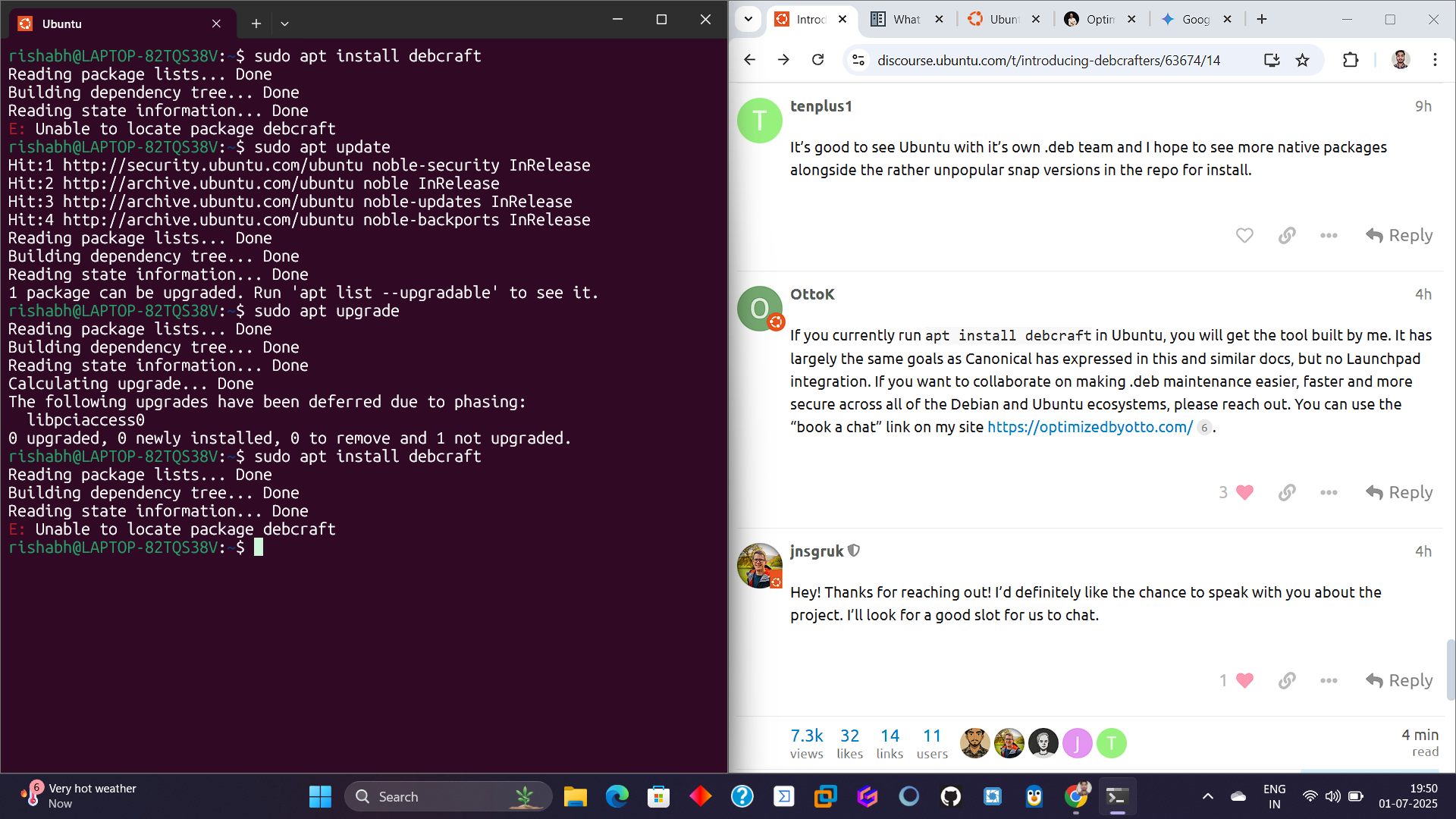Toggle the like heart on OttoK's post
Screen dimensions: 1456x819
point(1244,492)
